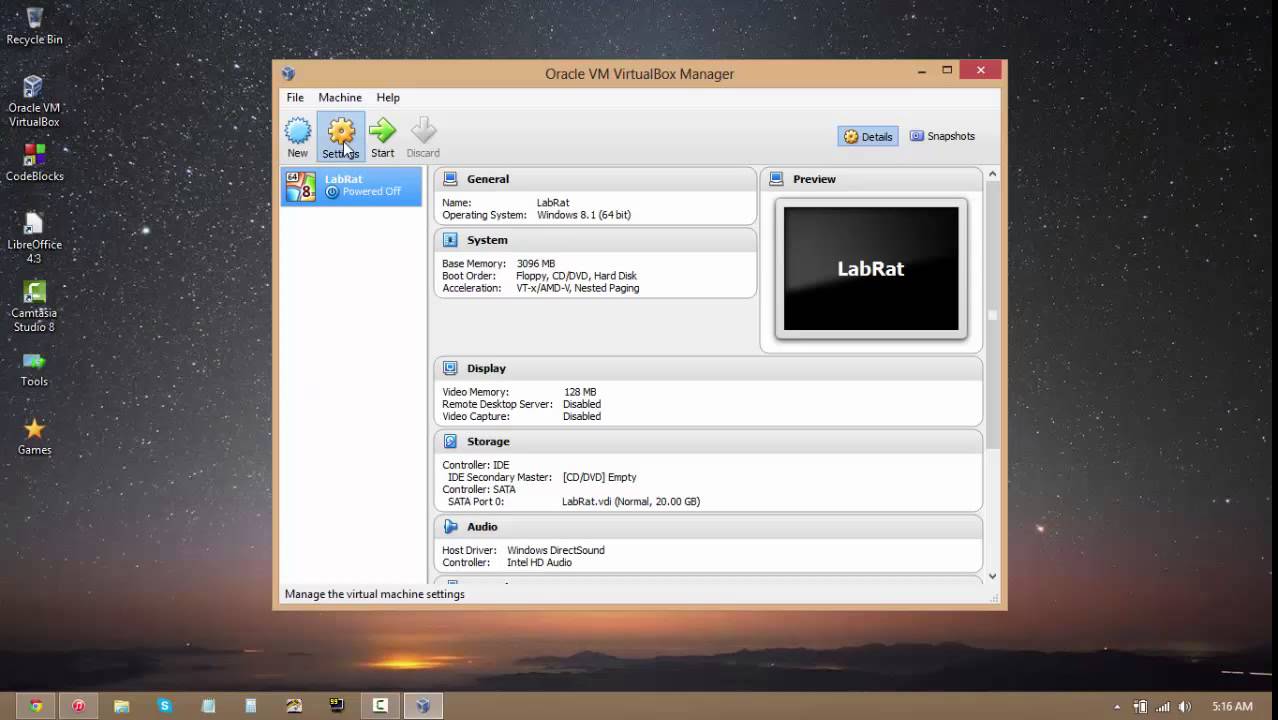
Task: Open Settings gear in toolbar
Action: 341,132
